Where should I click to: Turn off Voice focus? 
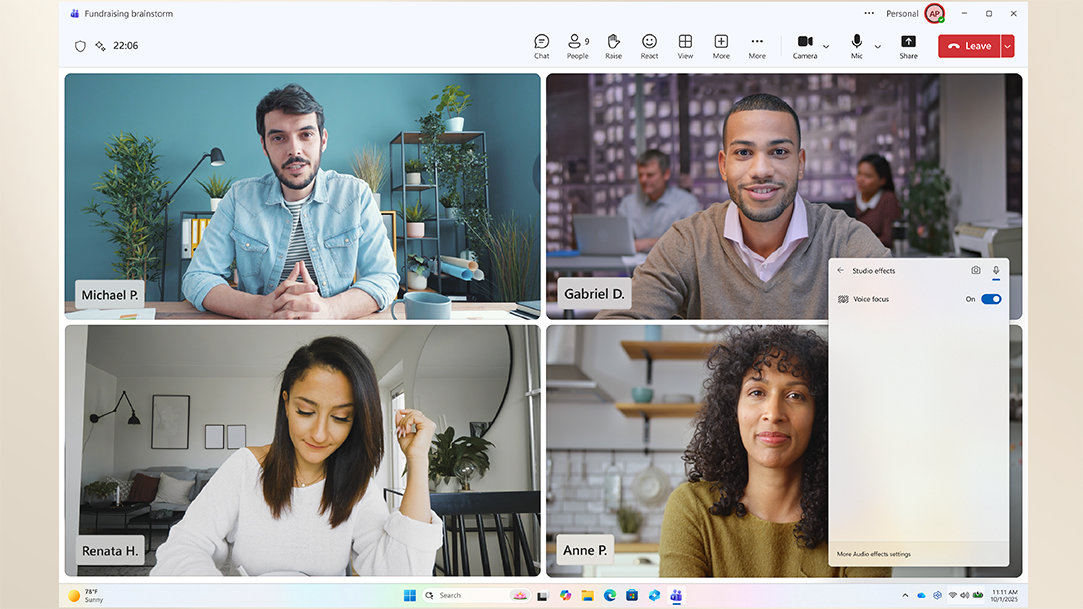point(990,298)
